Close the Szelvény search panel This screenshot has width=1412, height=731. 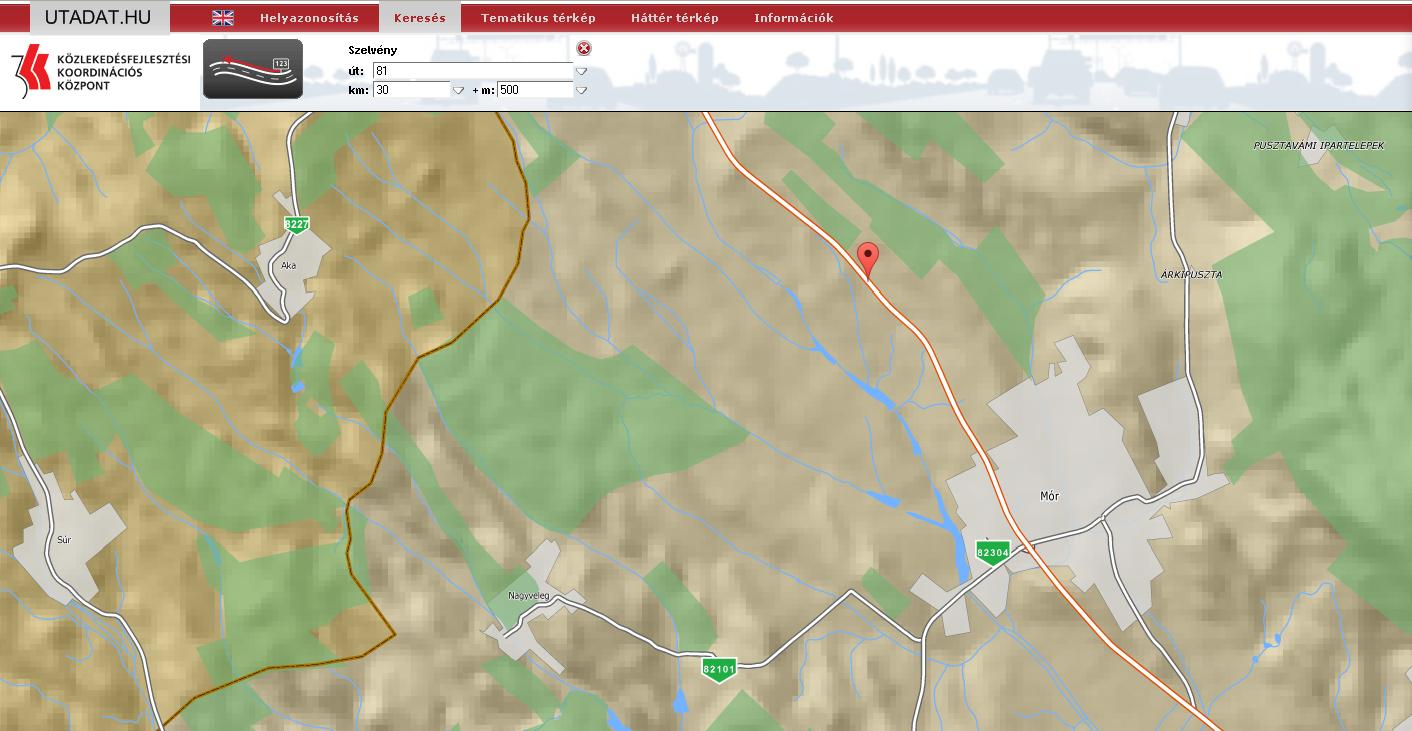(x=584, y=48)
